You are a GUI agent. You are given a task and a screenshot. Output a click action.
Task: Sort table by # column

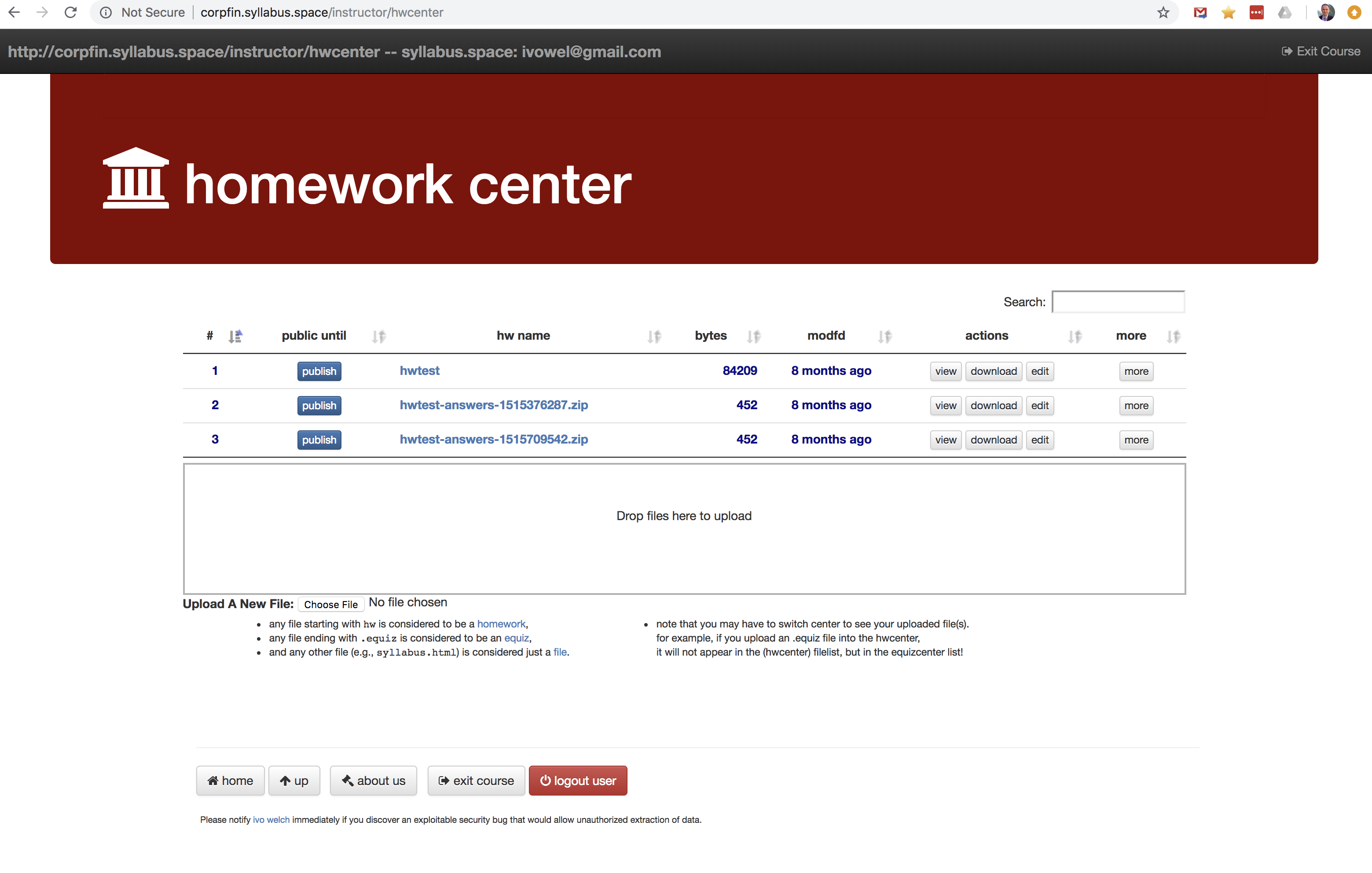click(235, 336)
